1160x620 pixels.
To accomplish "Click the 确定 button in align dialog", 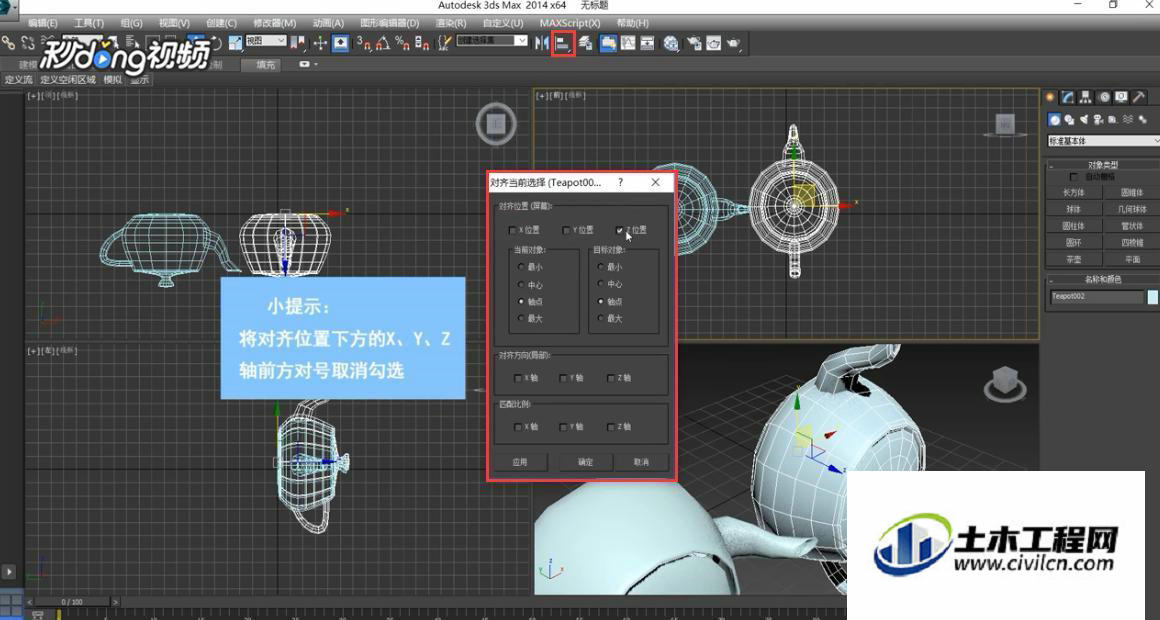I will tap(585, 462).
